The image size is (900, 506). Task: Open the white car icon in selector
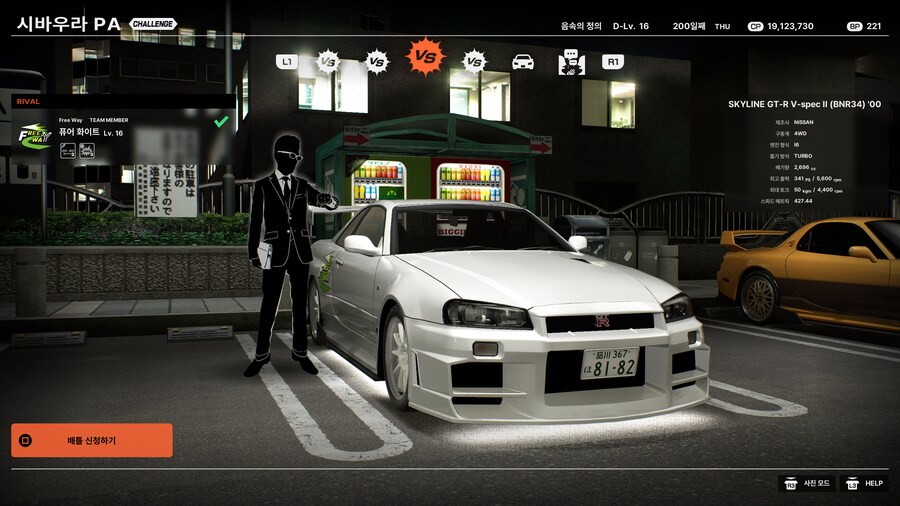(522, 62)
